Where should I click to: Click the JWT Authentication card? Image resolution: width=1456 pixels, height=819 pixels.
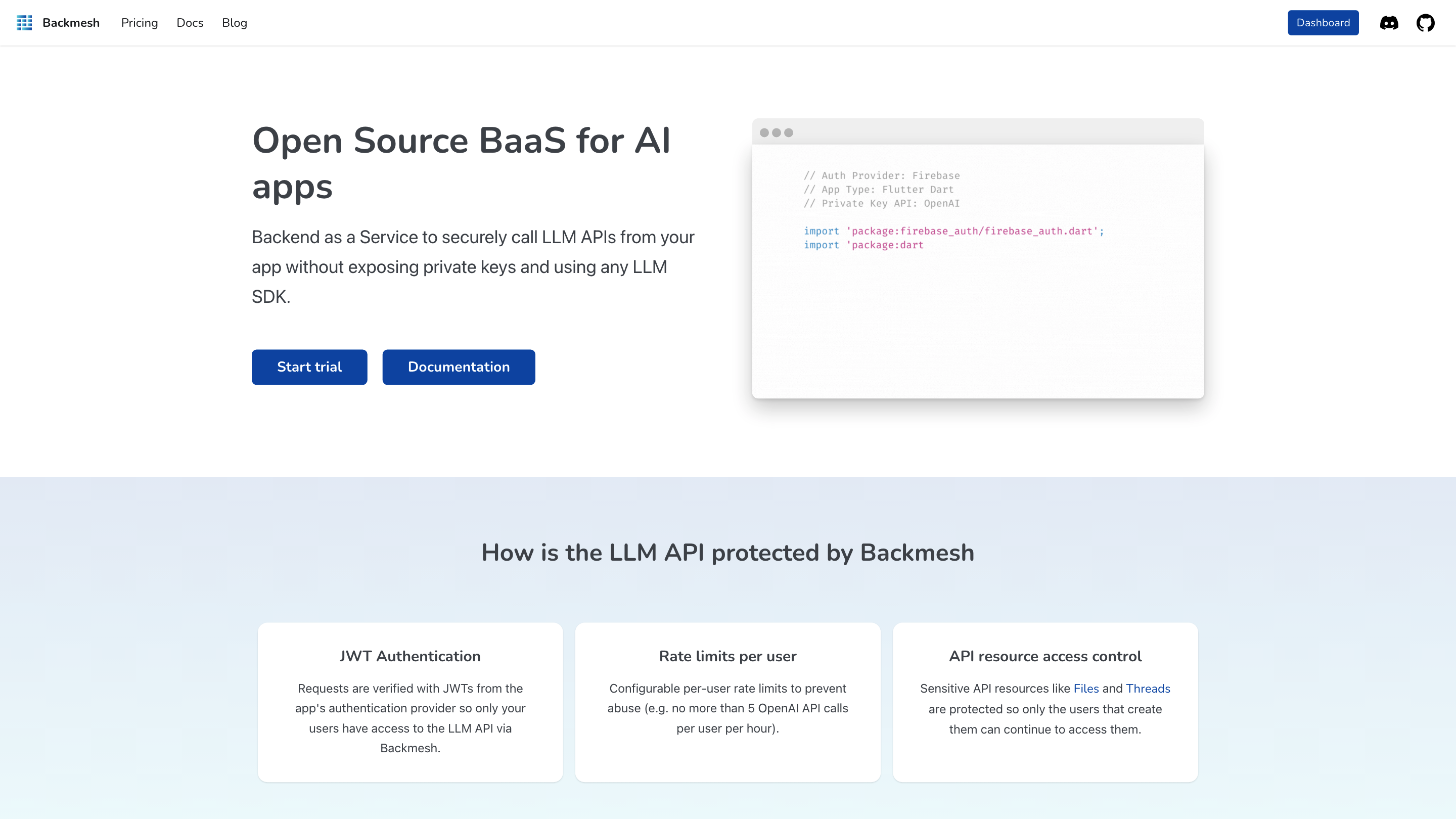(x=410, y=702)
